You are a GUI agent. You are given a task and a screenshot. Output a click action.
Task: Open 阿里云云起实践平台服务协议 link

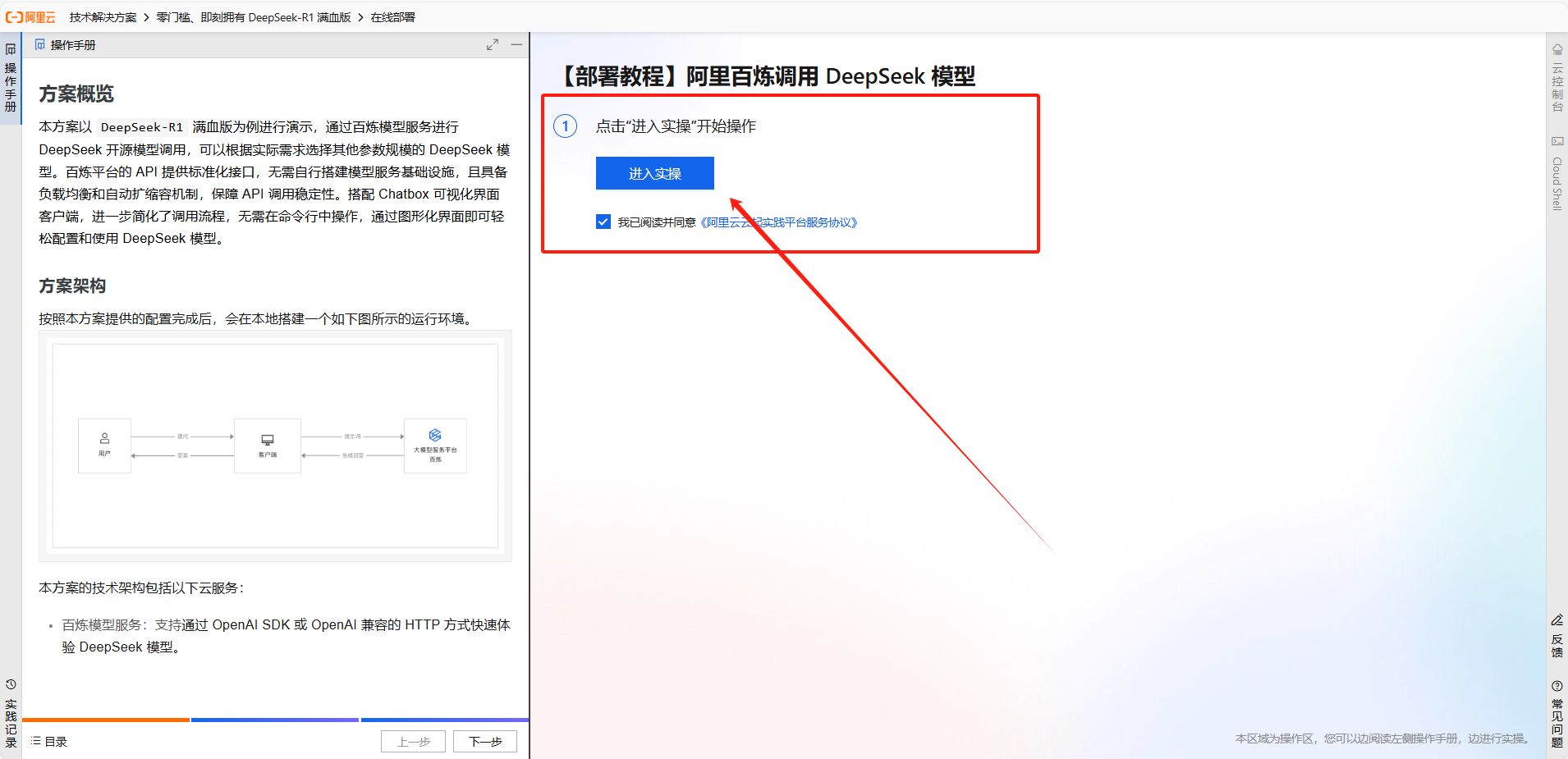coord(779,222)
